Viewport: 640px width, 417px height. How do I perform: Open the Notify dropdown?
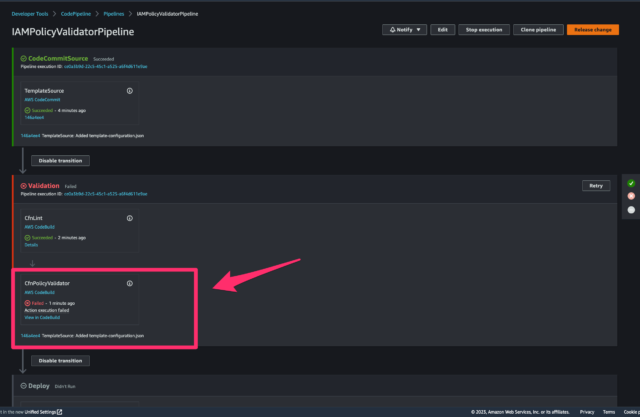pos(404,30)
